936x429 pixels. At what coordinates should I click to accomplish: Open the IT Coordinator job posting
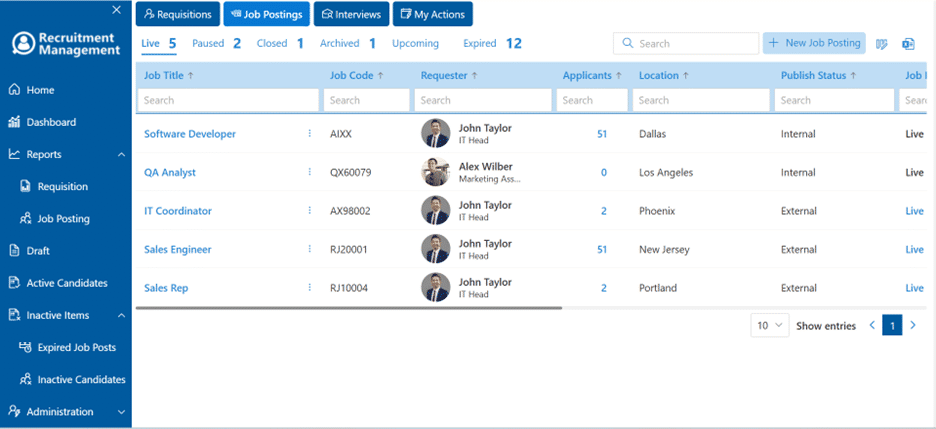point(177,211)
